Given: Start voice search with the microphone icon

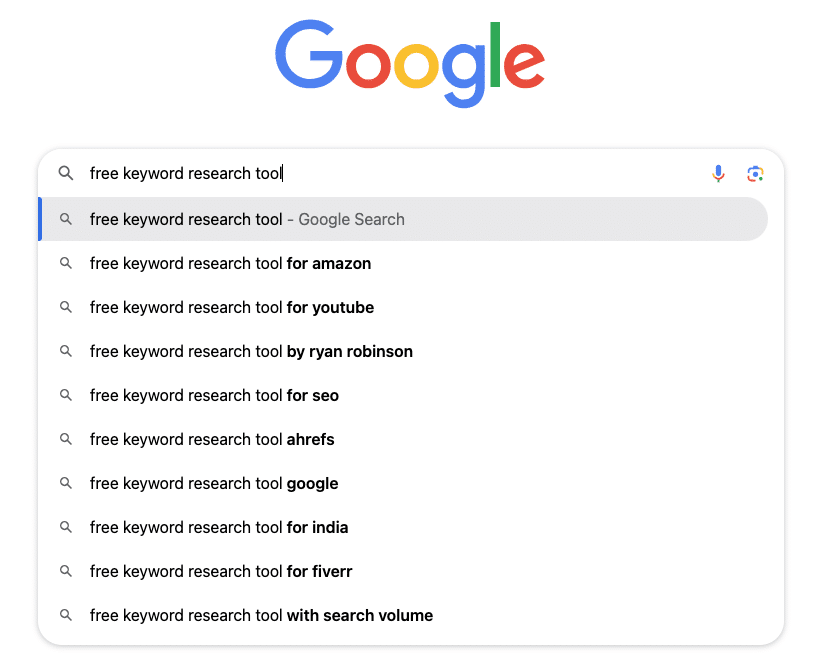Looking at the screenshot, I should click(x=718, y=173).
